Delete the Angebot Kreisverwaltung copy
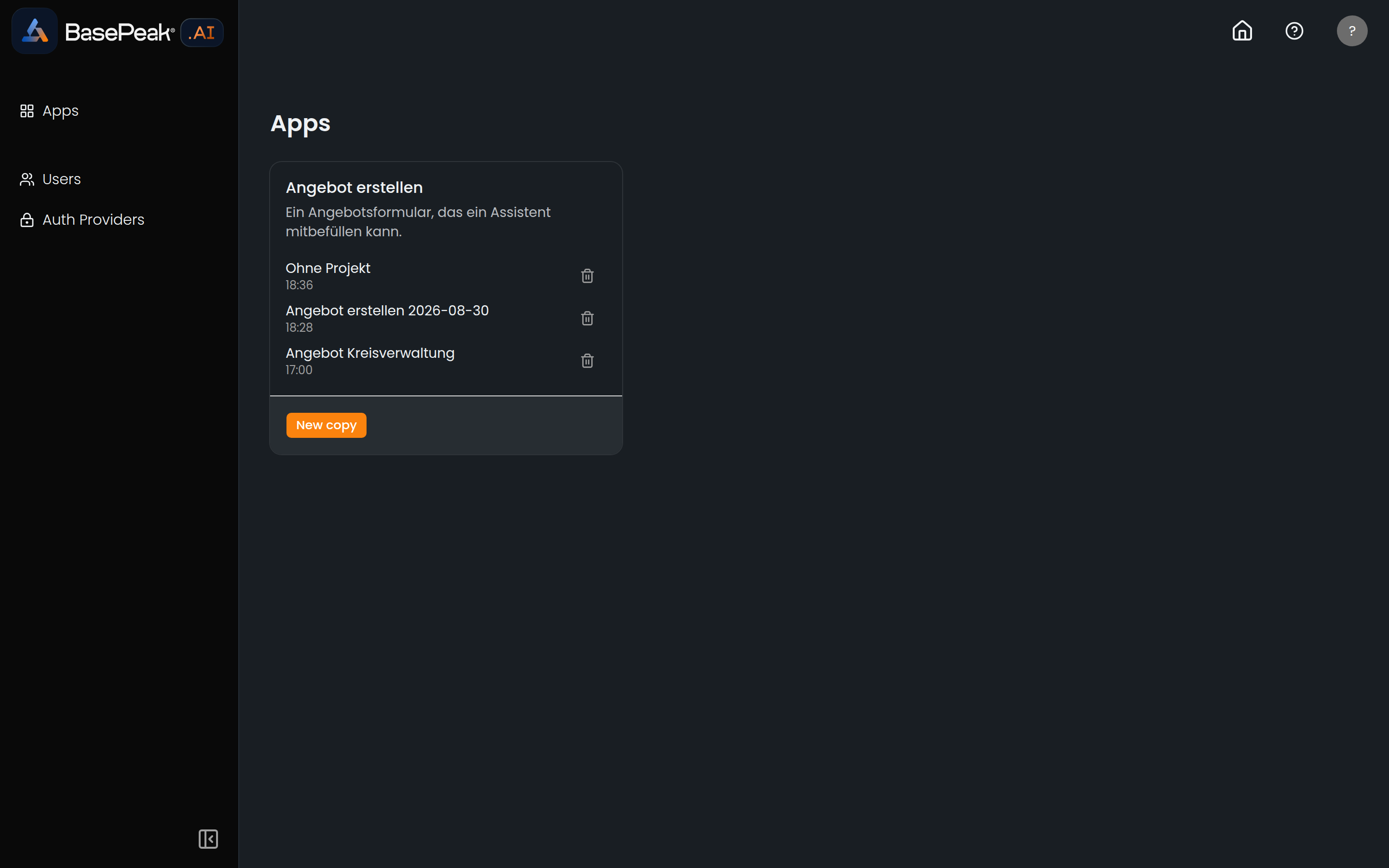1389x868 pixels. (587, 361)
